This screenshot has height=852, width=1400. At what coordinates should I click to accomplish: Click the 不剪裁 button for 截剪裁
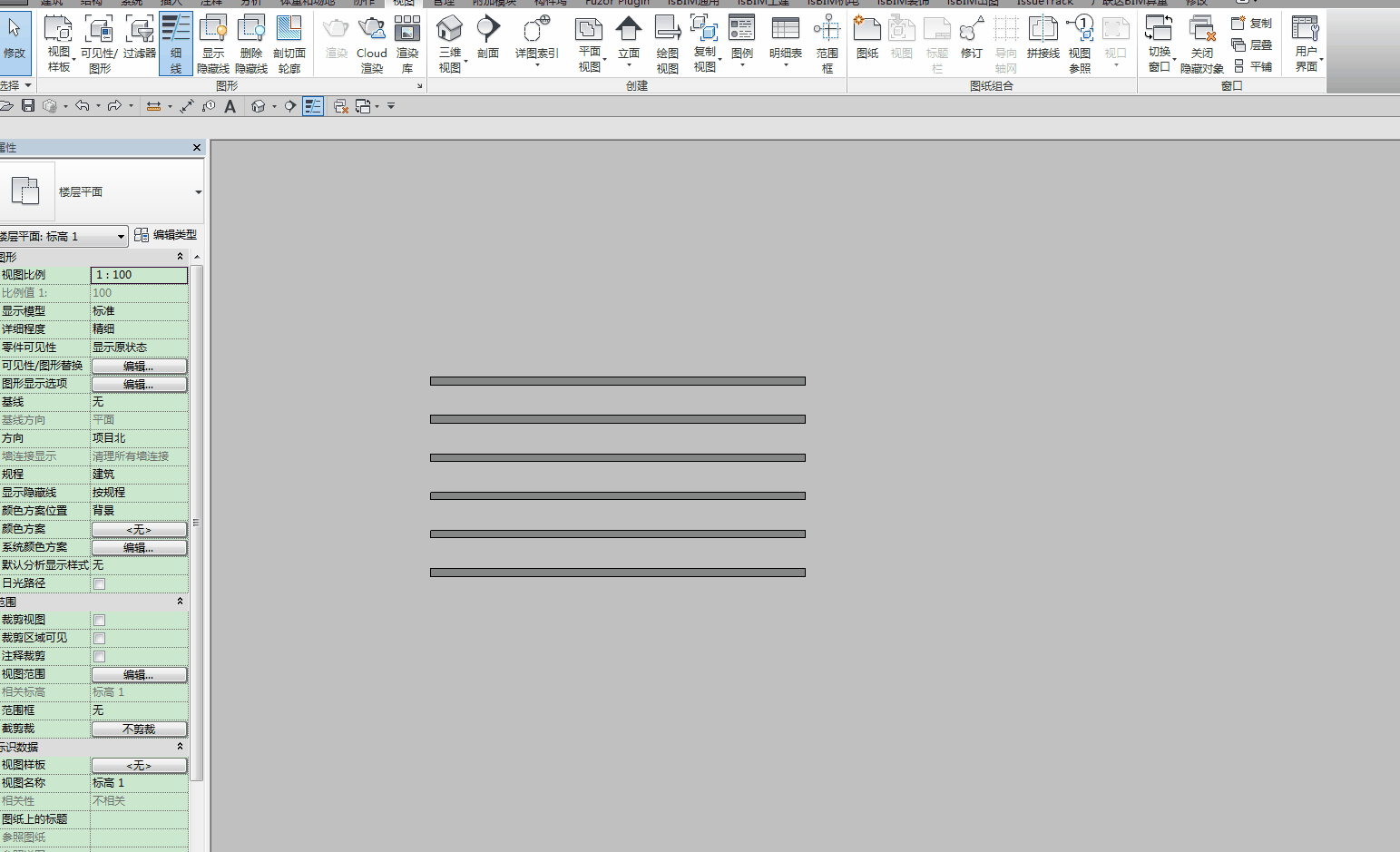click(x=139, y=729)
